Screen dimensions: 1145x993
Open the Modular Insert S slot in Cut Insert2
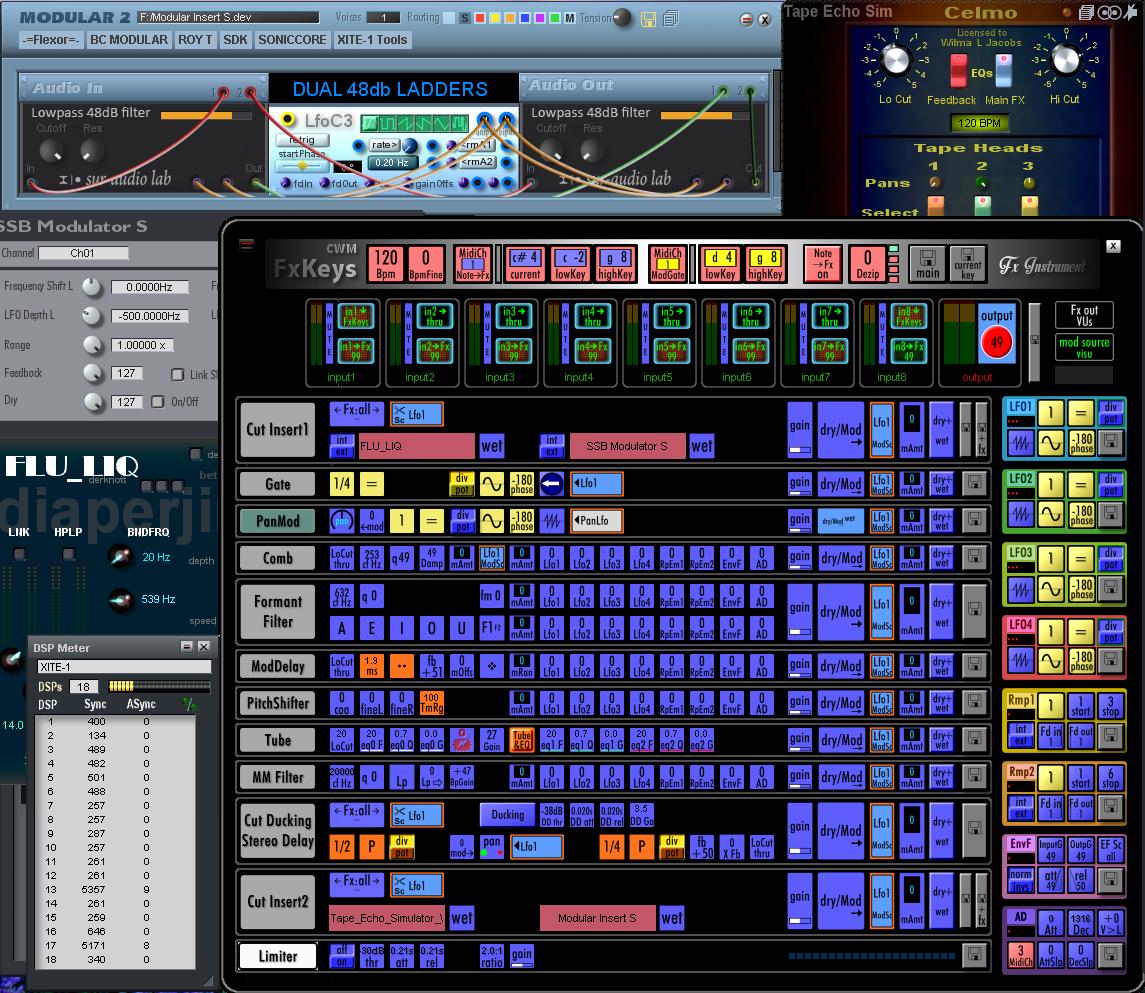(x=597, y=918)
